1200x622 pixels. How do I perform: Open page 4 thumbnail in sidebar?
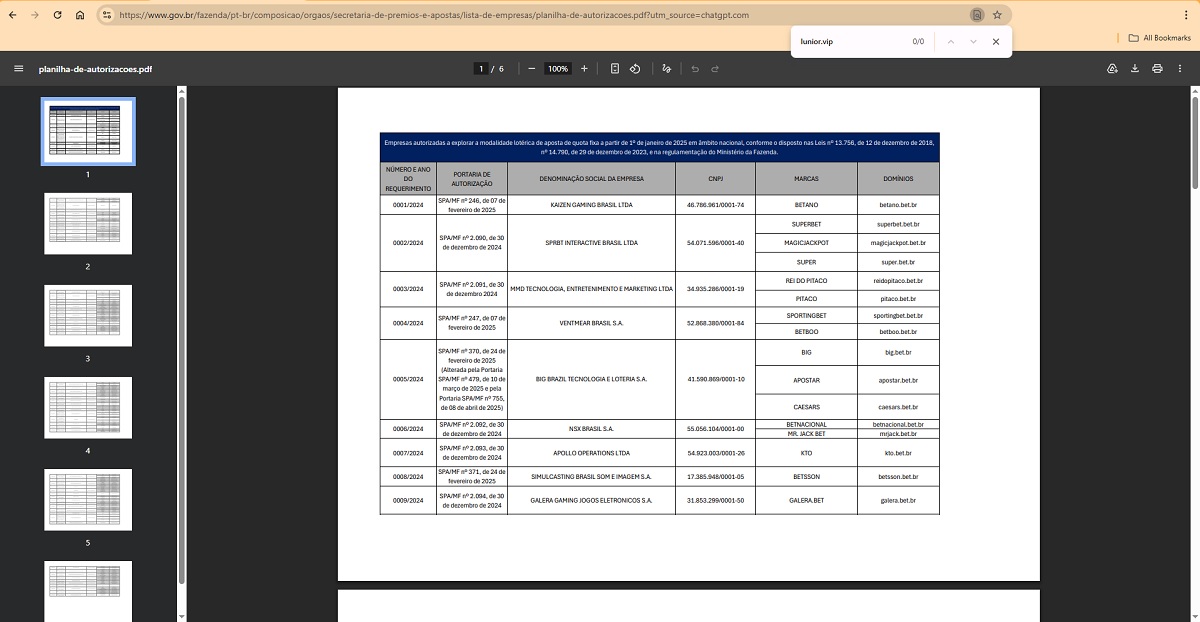88,407
